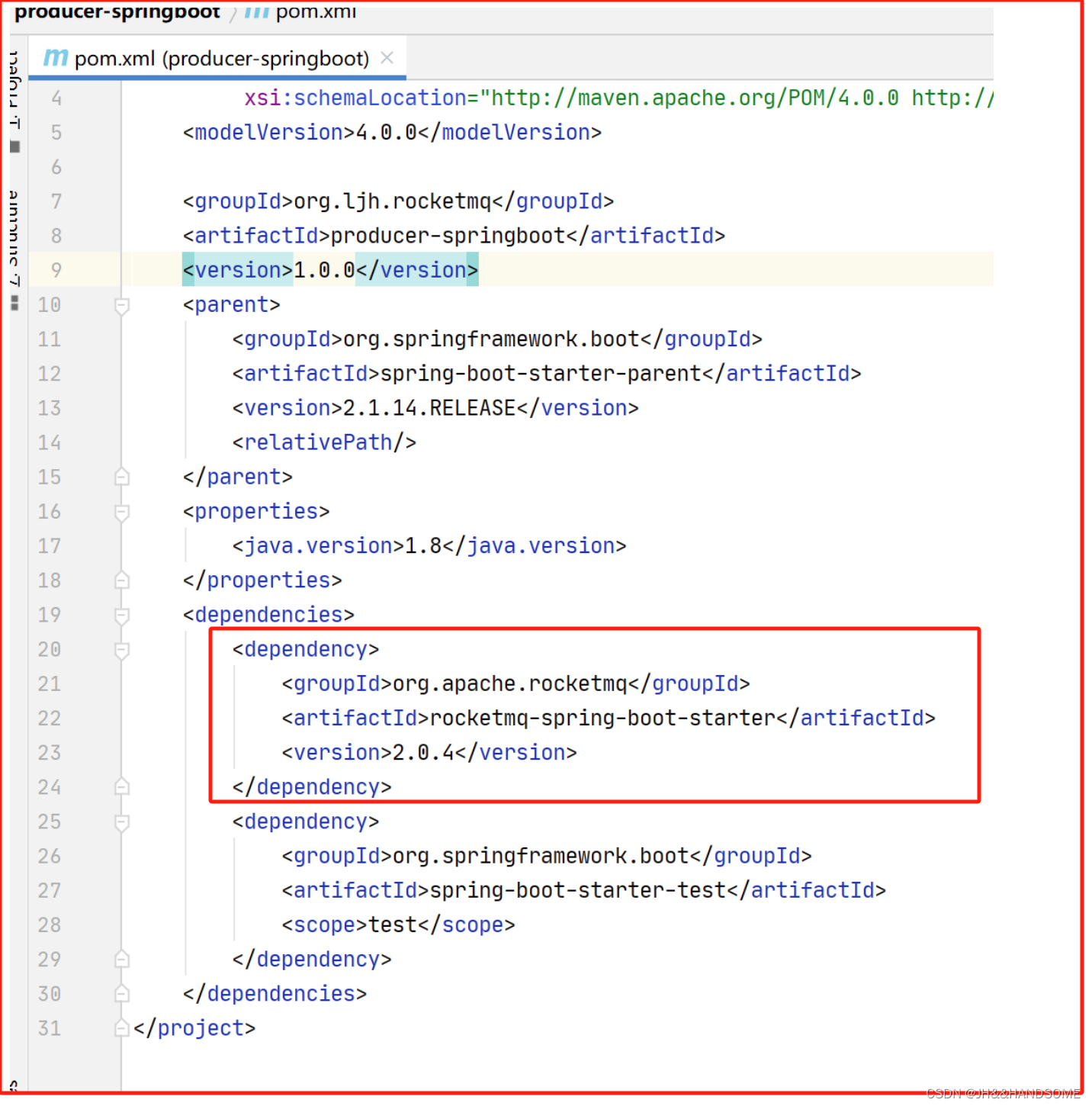Screen dimensions: 1092x1106
Task: Click java.version value 1.8
Action: point(423,546)
